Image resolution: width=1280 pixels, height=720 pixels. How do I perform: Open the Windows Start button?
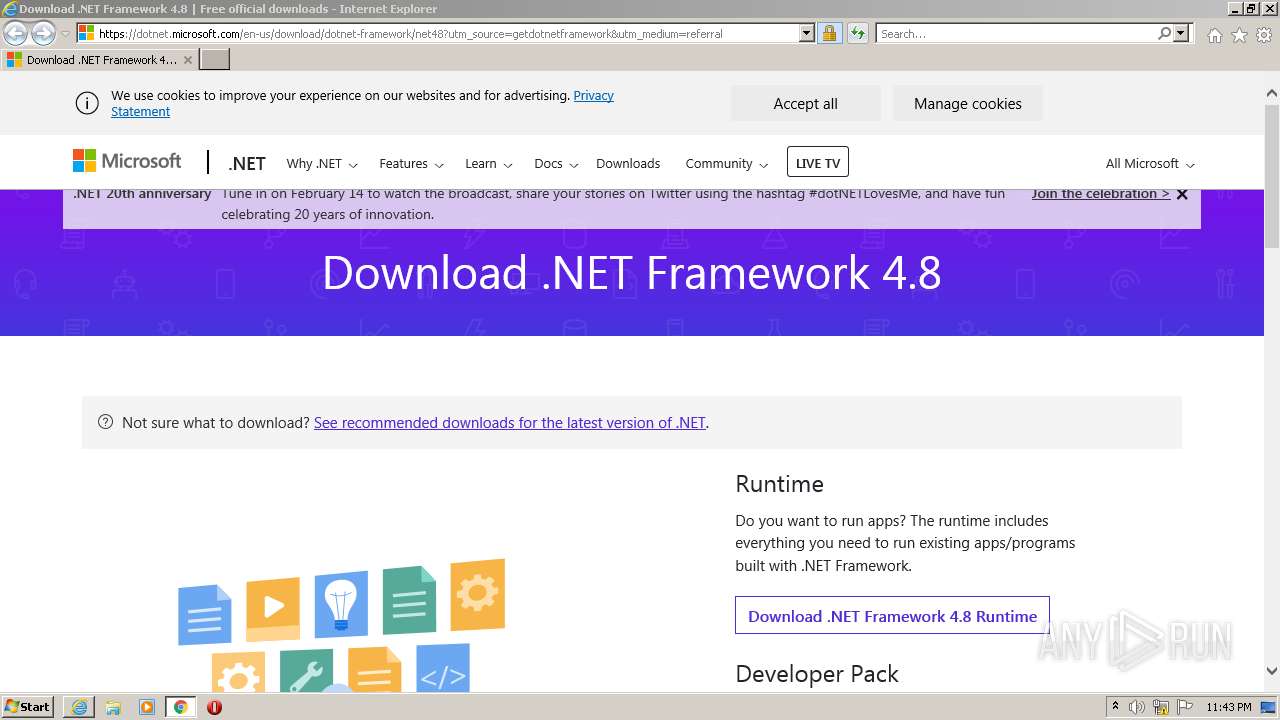click(x=28, y=707)
